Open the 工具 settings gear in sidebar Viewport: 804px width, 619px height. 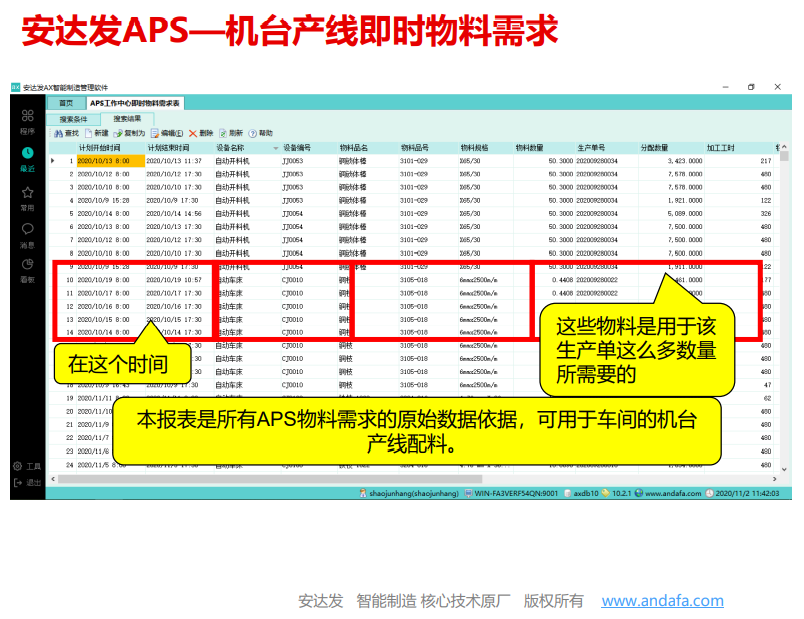point(17,466)
